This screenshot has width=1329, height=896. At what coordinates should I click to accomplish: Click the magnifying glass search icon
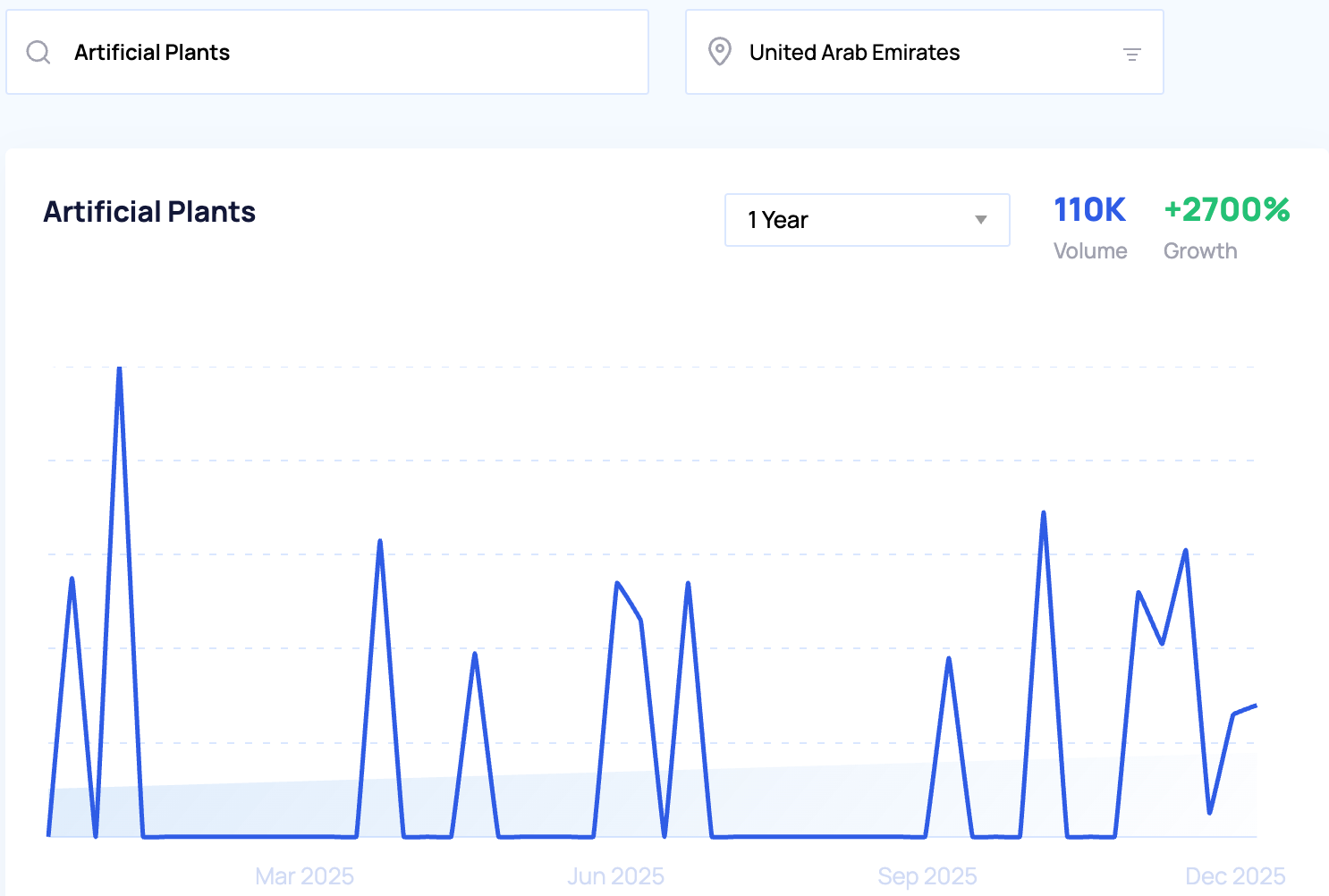[x=38, y=53]
